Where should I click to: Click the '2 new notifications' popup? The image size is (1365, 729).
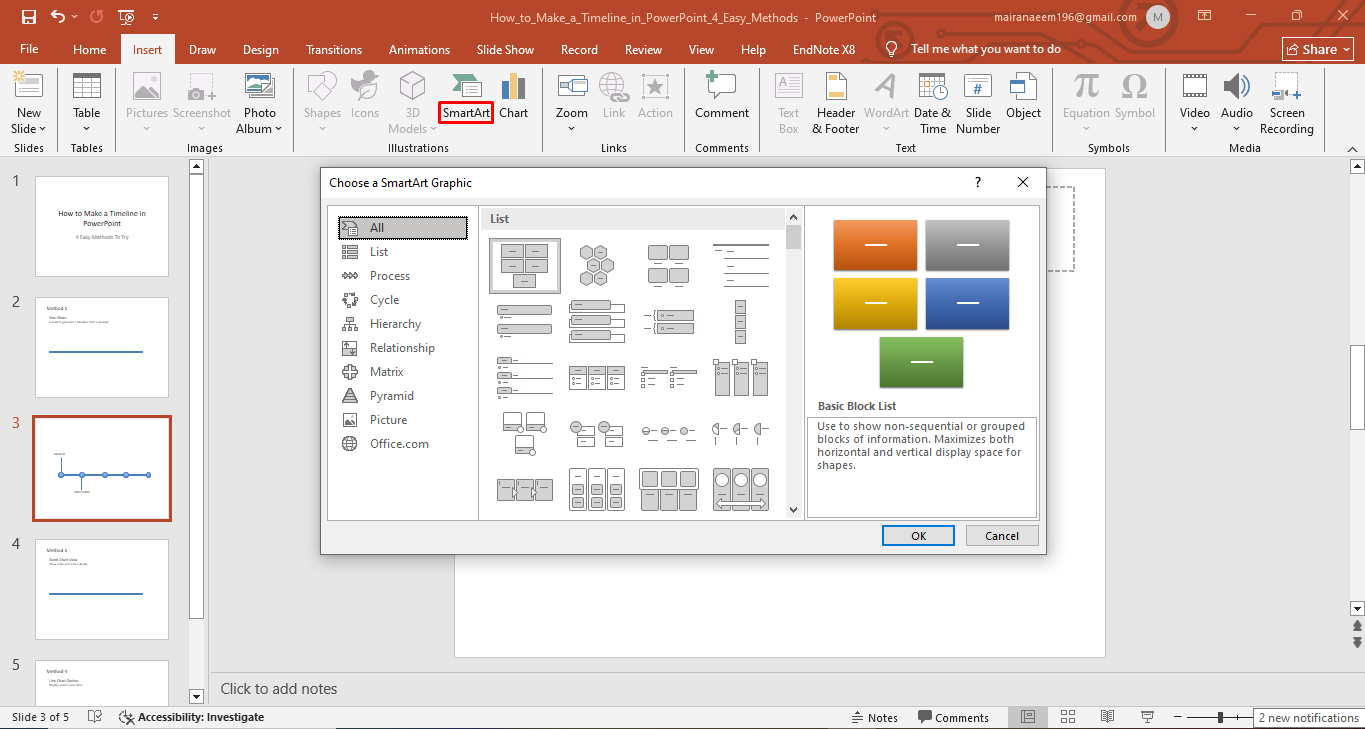point(1308,717)
